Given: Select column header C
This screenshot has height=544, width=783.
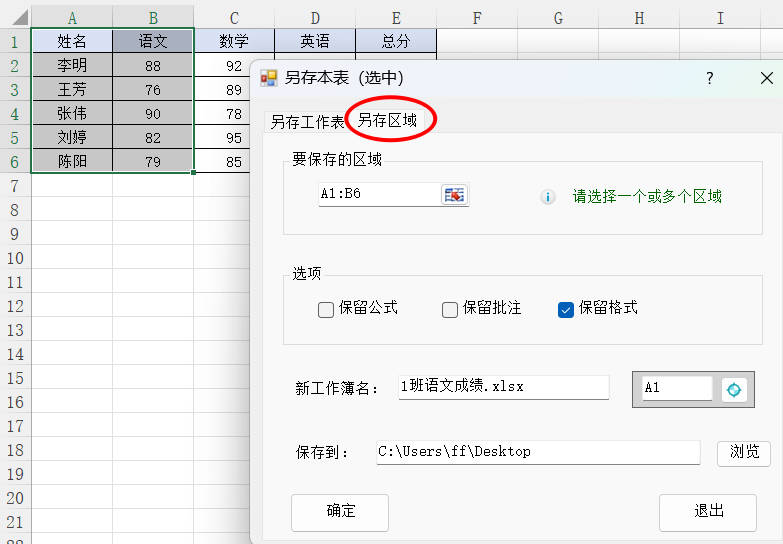Looking at the screenshot, I should [234, 17].
